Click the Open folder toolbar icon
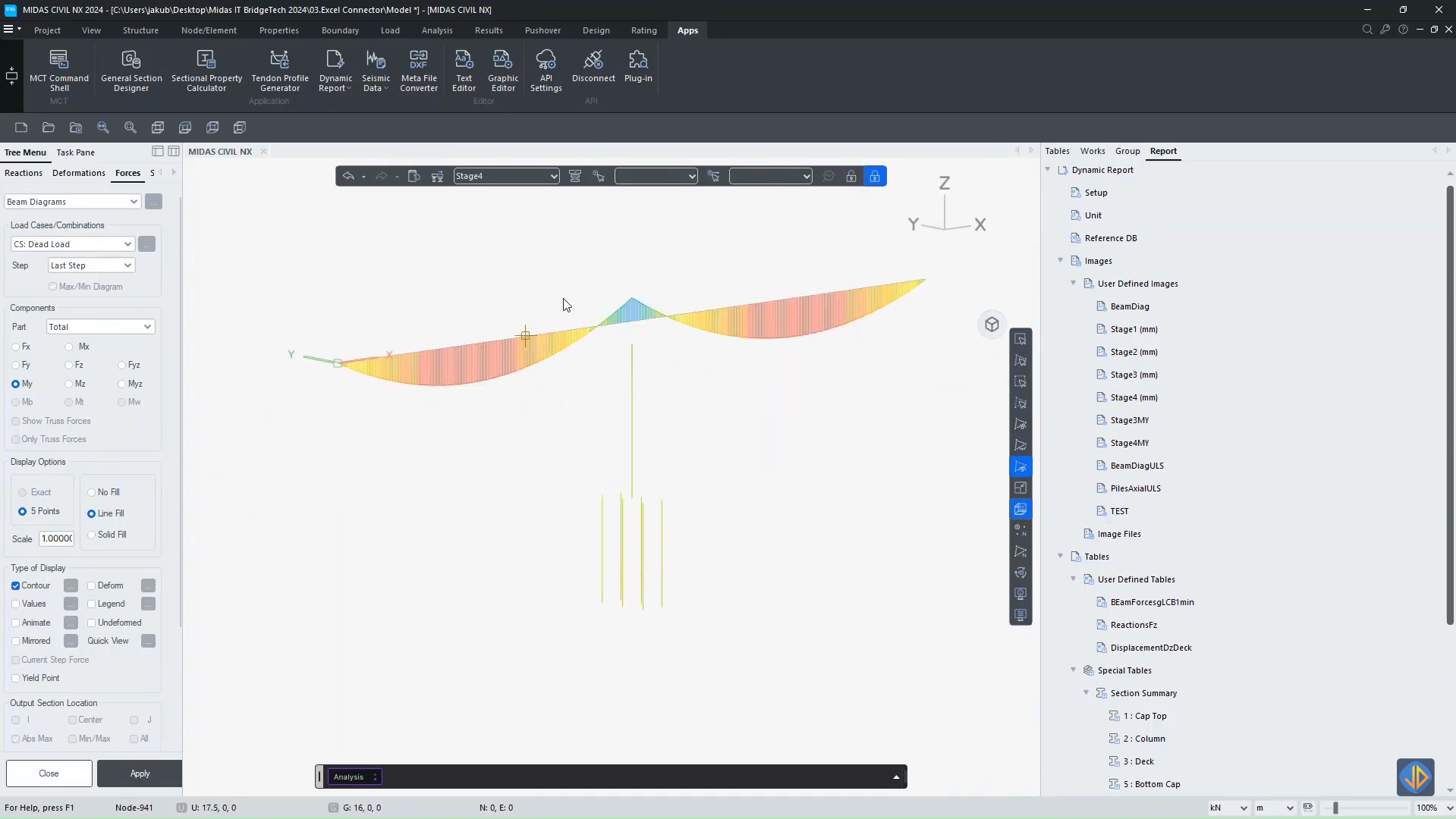The image size is (1456, 819). pyautogui.click(x=49, y=127)
